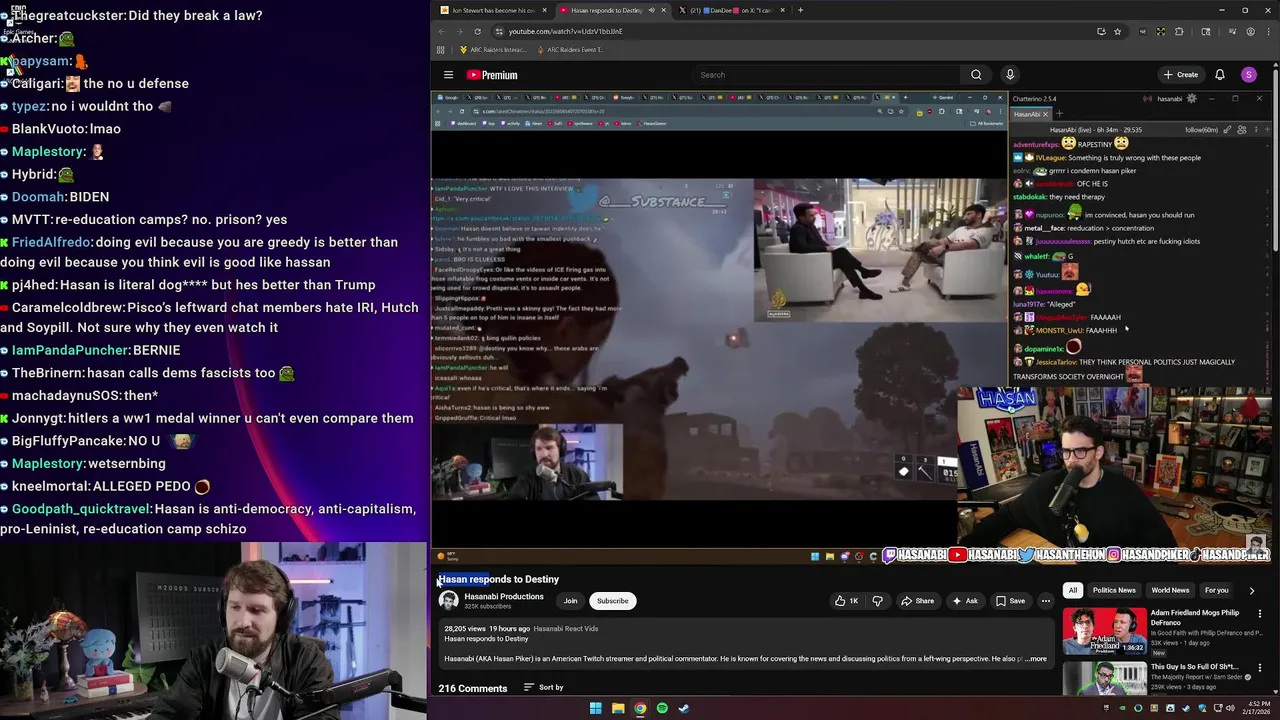Click the Join channel button
The width and height of the screenshot is (1280, 720).
[x=570, y=601]
